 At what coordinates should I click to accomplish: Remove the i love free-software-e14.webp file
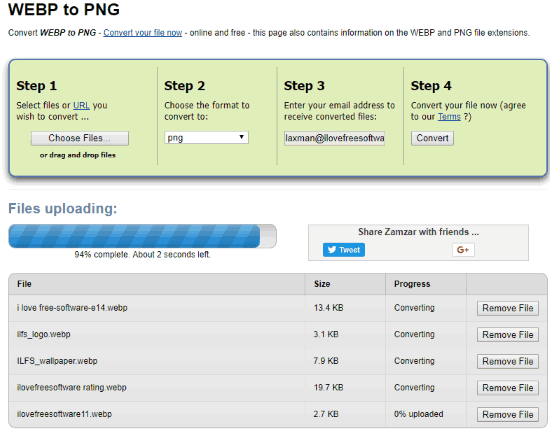(x=508, y=308)
